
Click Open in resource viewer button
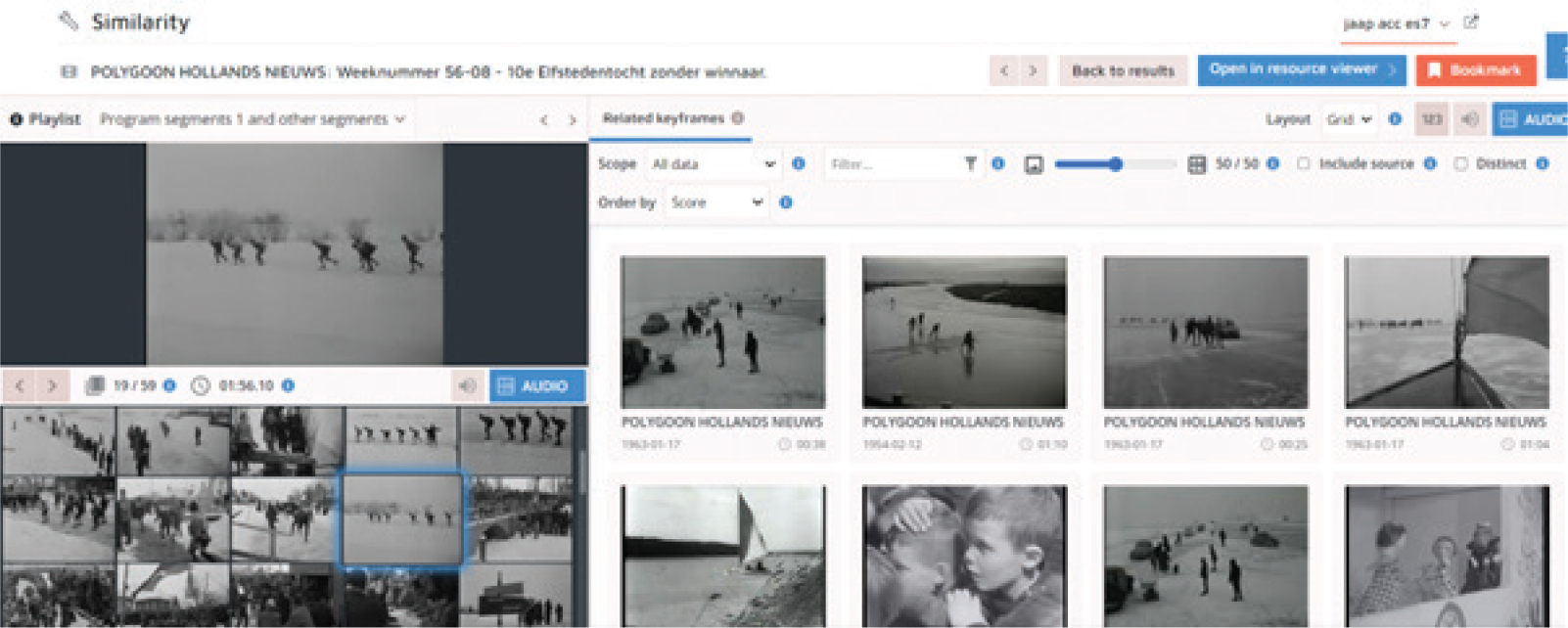click(x=1302, y=69)
